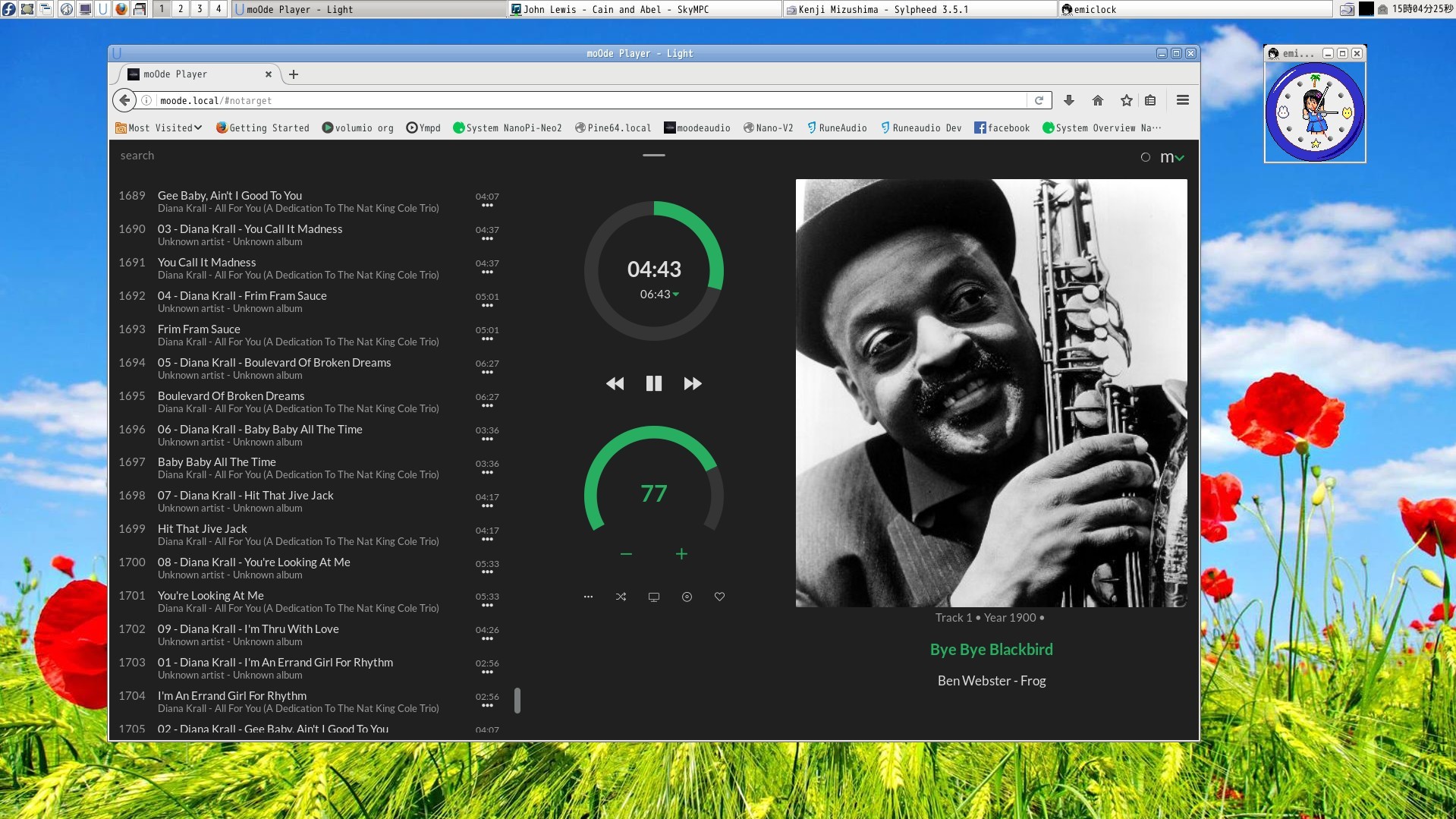Toggle random playback with the shuffle icon

point(621,597)
